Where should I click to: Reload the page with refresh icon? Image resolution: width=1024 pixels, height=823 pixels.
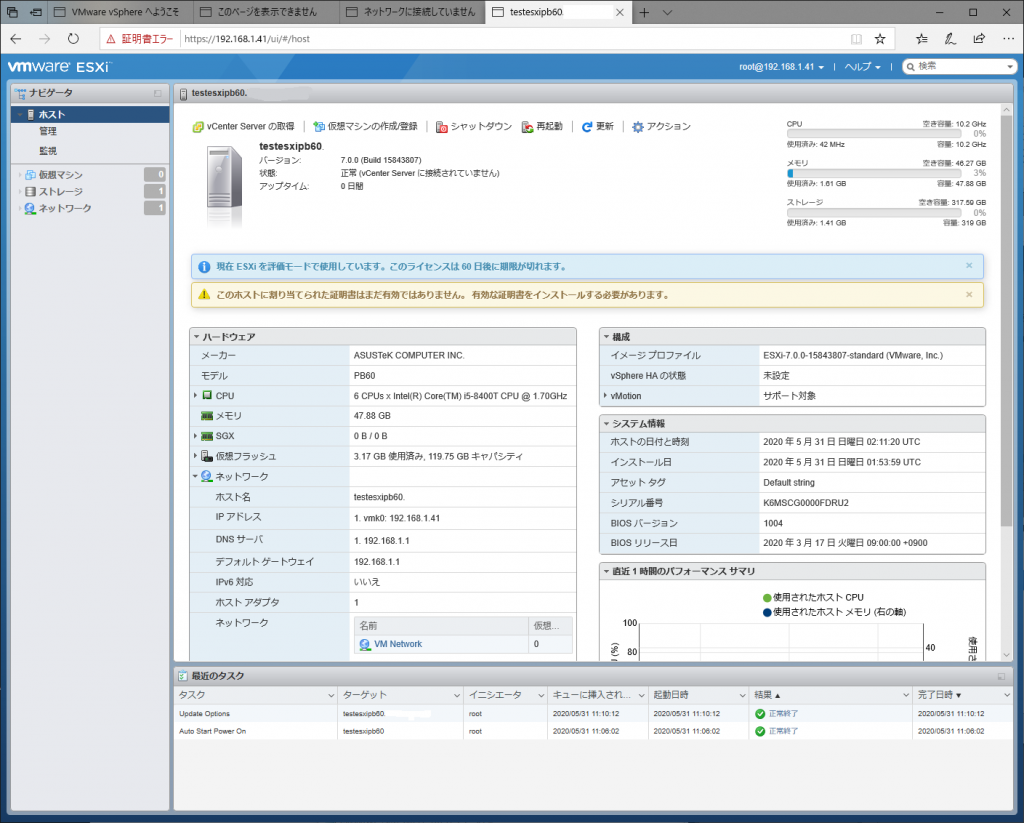[73, 39]
